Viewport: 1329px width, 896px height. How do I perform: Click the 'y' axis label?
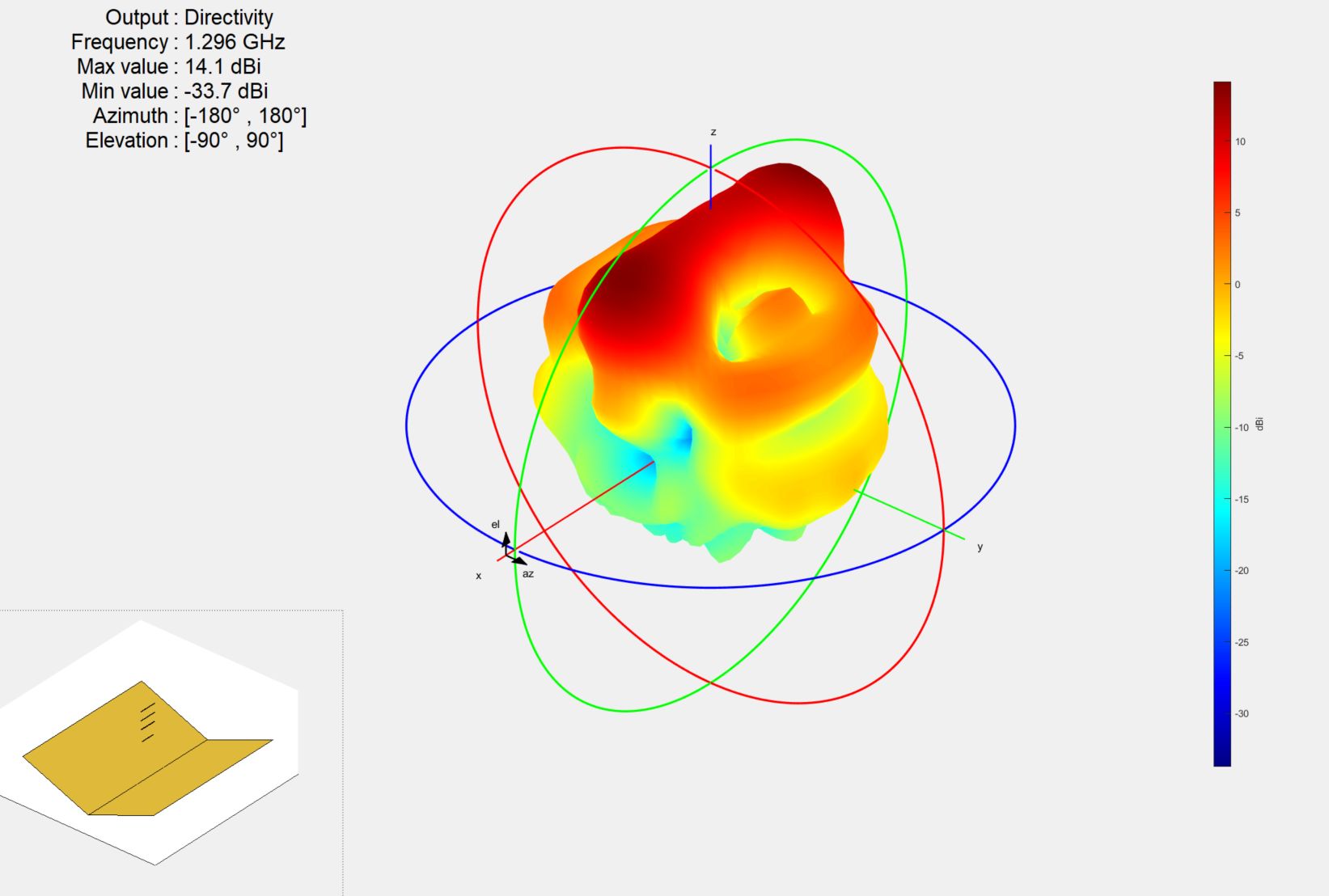coord(980,547)
